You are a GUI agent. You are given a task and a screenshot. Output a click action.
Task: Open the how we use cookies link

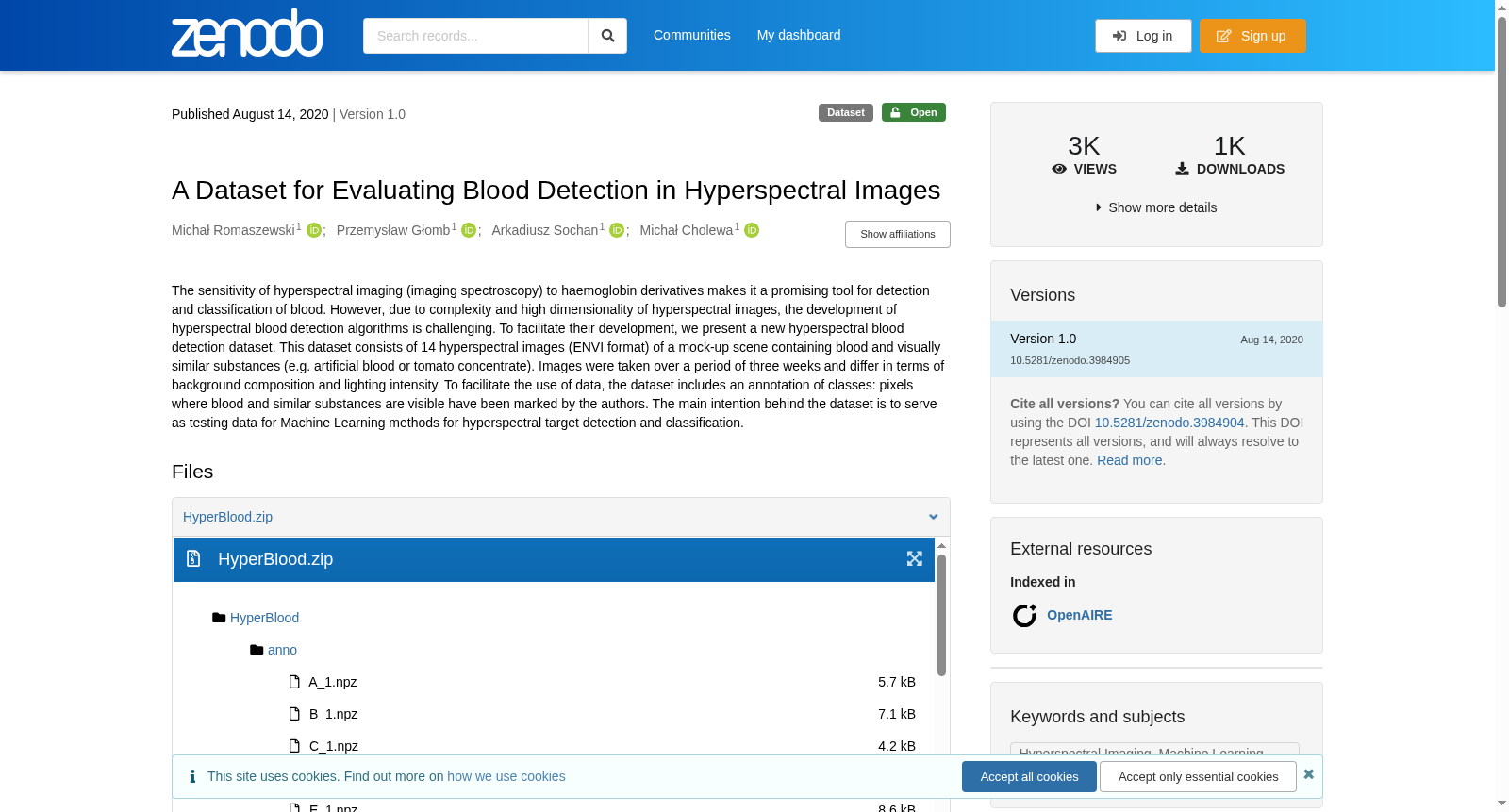pyautogui.click(x=506, y=776)
